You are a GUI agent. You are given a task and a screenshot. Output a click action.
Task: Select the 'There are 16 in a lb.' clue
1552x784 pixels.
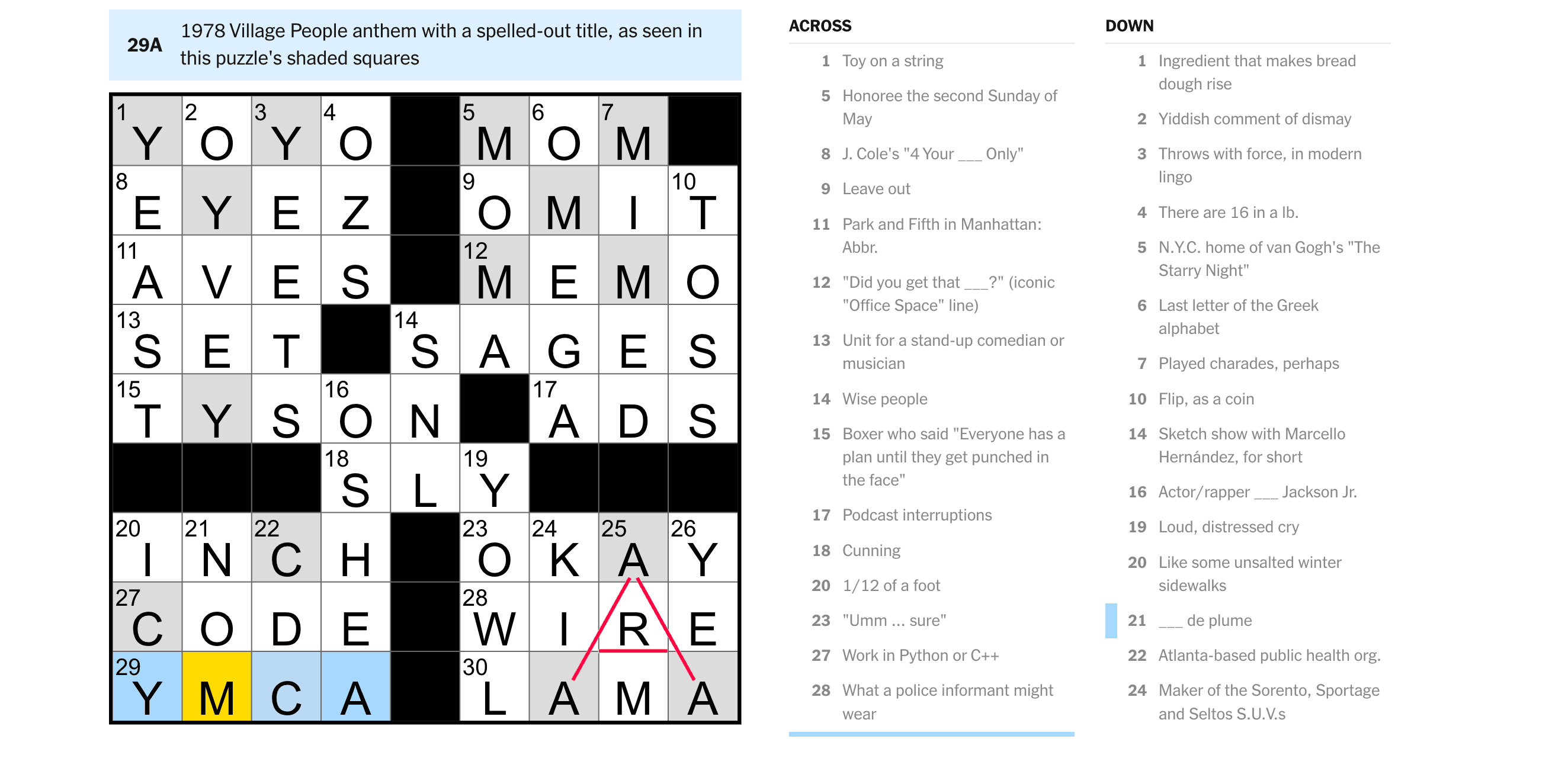[1228, 213]
